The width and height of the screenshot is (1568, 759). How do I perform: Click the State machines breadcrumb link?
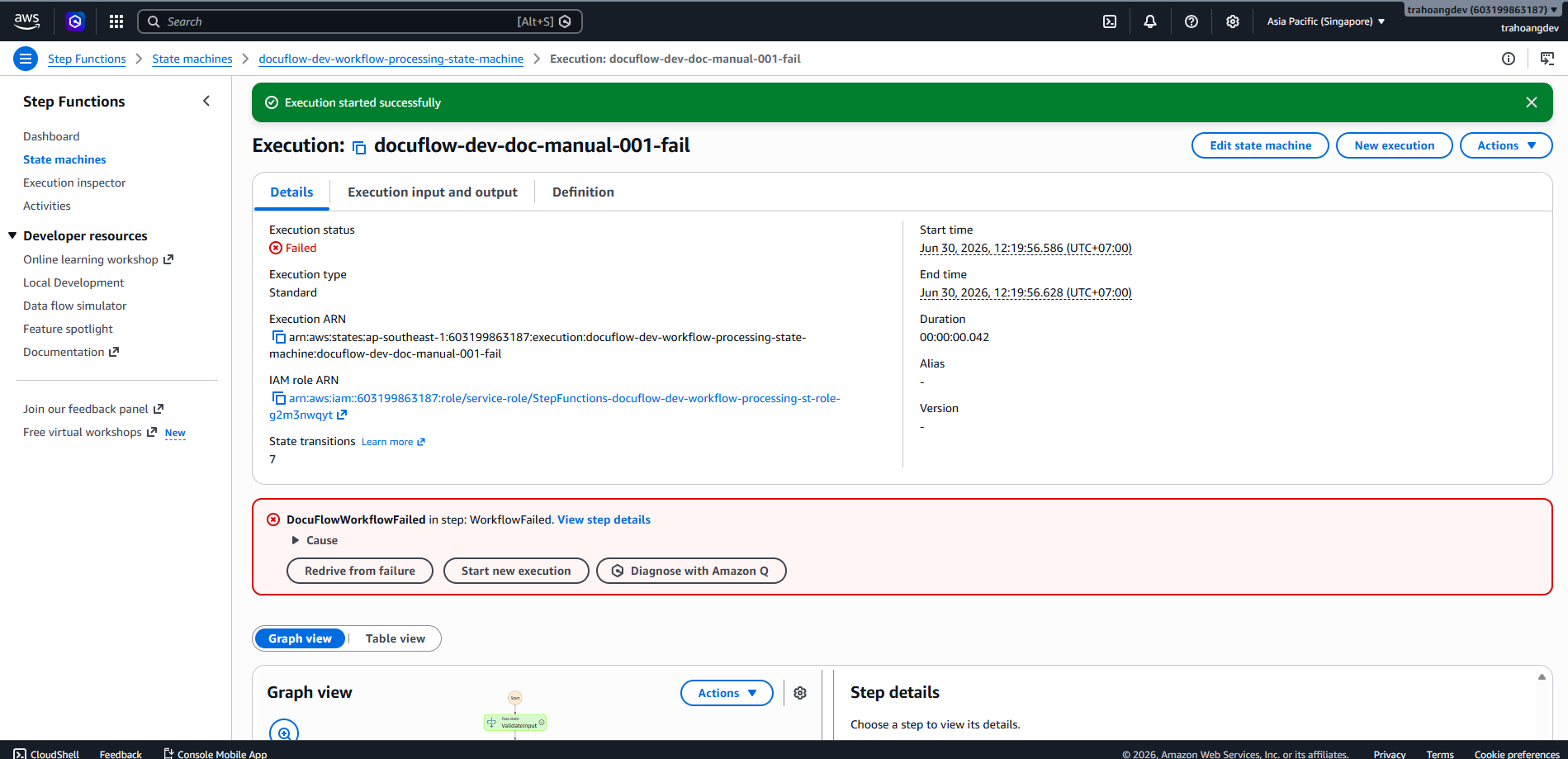coord(192,59)
